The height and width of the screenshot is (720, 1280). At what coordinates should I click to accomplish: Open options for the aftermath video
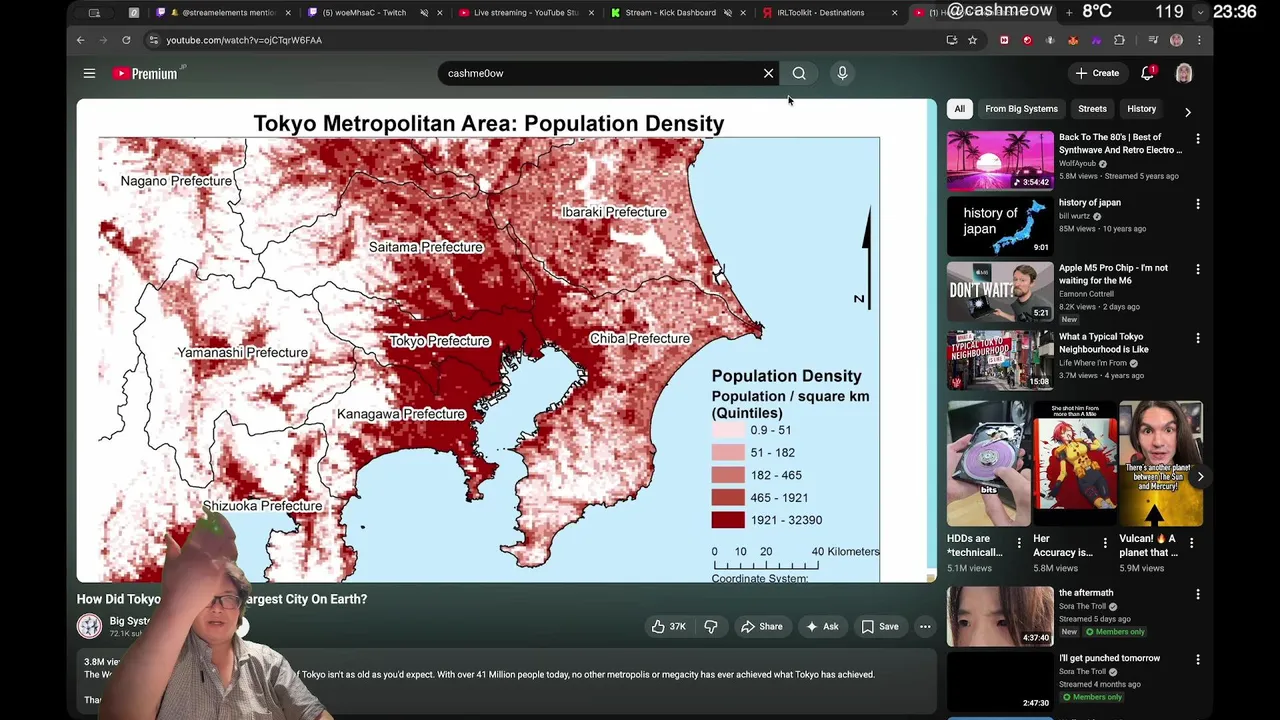[1198, 595]
